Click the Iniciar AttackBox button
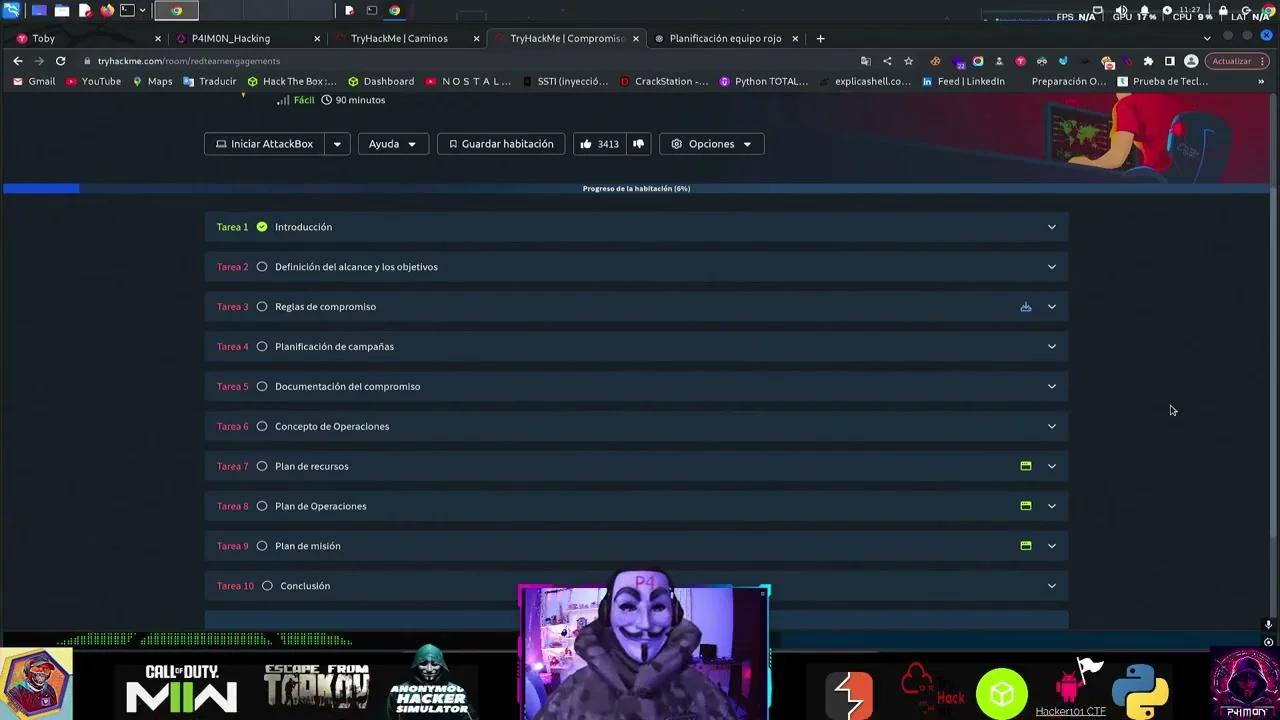This screenshot has width=1280, height=720. click(264, 144)
